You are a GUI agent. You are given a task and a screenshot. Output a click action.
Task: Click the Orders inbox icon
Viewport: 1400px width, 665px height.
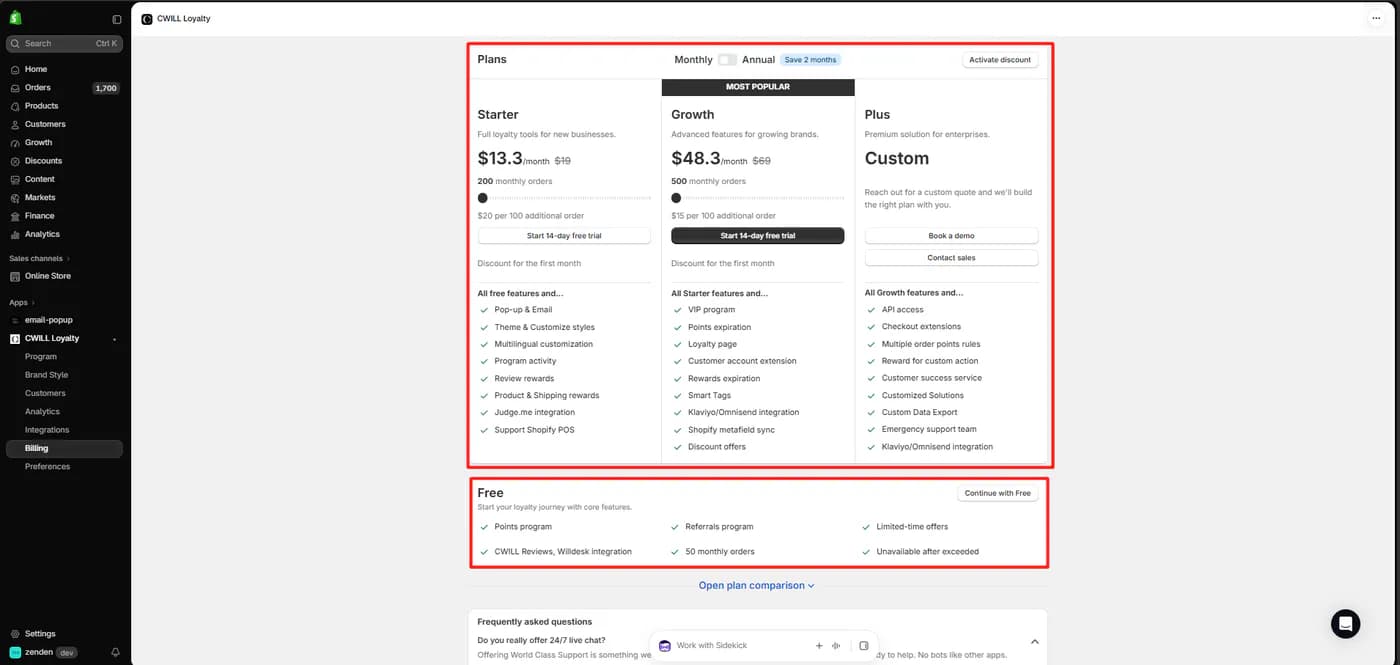point(15,88)
